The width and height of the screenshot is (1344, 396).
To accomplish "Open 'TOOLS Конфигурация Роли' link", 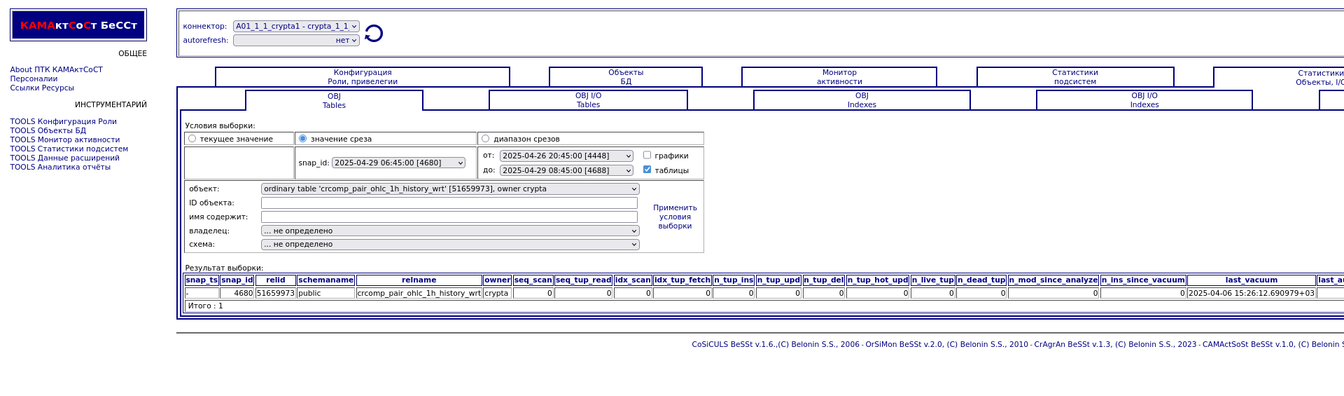I will (x=63, y=122).
